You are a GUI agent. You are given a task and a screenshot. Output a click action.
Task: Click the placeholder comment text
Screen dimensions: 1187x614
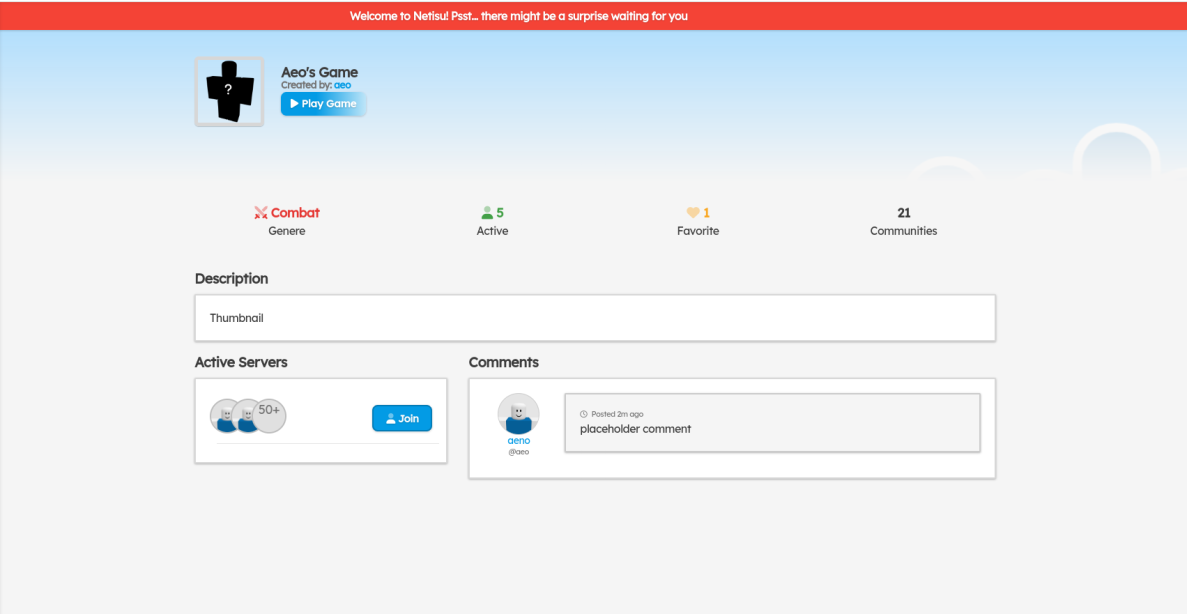(635, 429)
